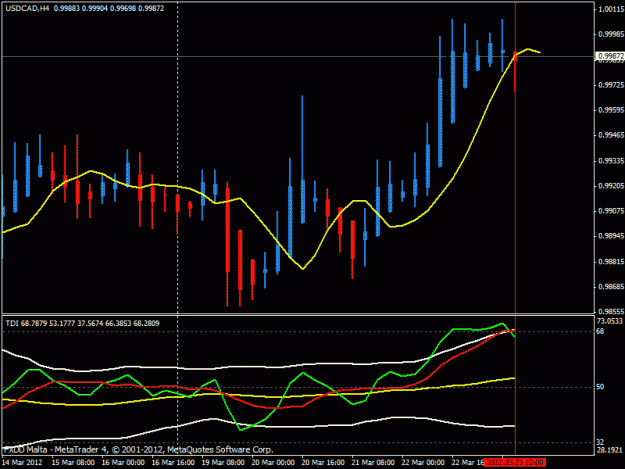Click TDI scale level 68

[600, 331]
